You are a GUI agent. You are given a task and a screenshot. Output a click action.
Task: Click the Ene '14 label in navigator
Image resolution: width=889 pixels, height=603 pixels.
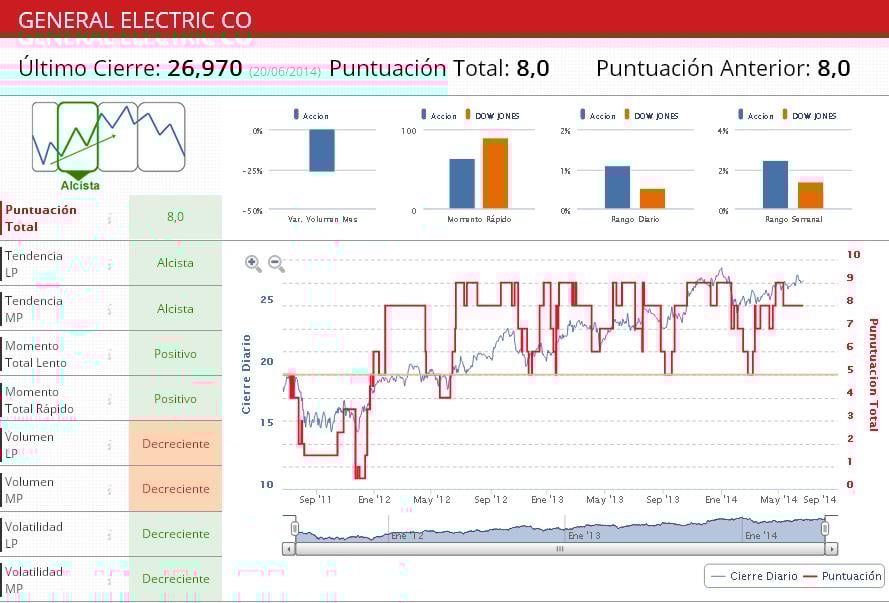(761, 536)
